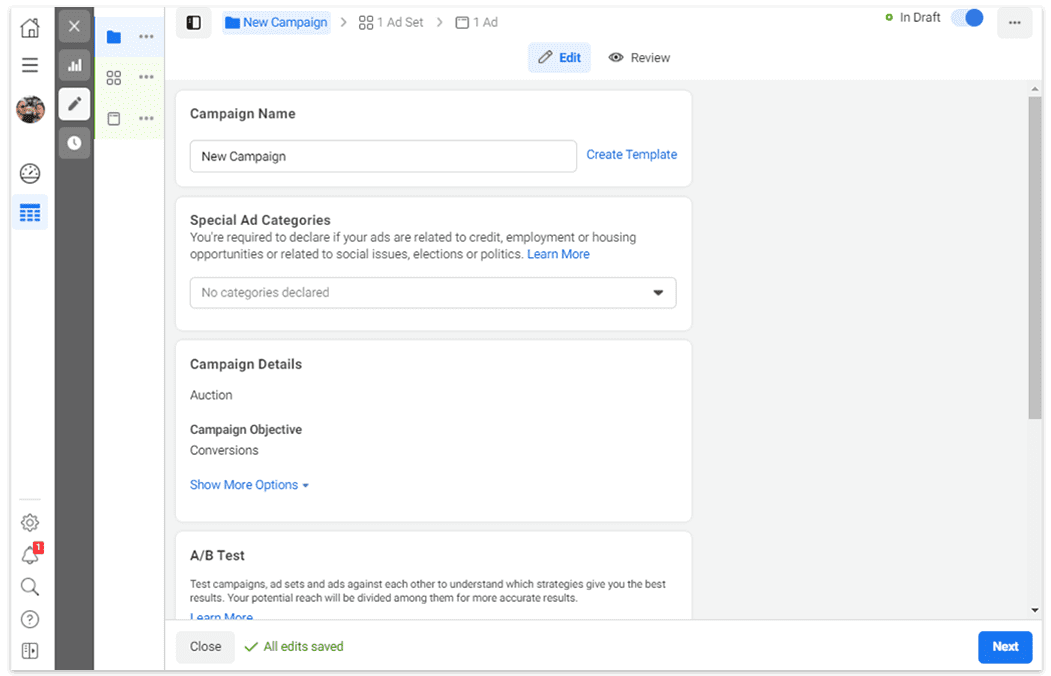The height and width of the screenshot is (676, 1051).
Task: Click inside the Campaign Name field
Action: click(x=383, y=156)
